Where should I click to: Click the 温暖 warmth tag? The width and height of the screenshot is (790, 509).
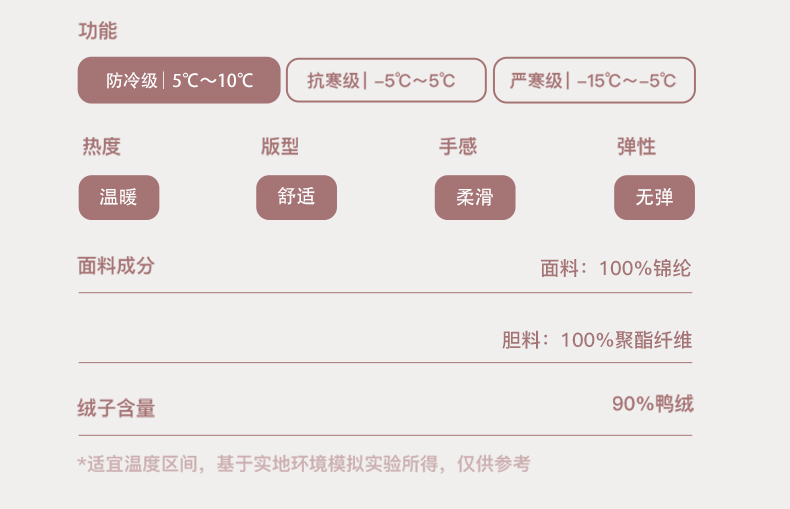click(119, 197)
